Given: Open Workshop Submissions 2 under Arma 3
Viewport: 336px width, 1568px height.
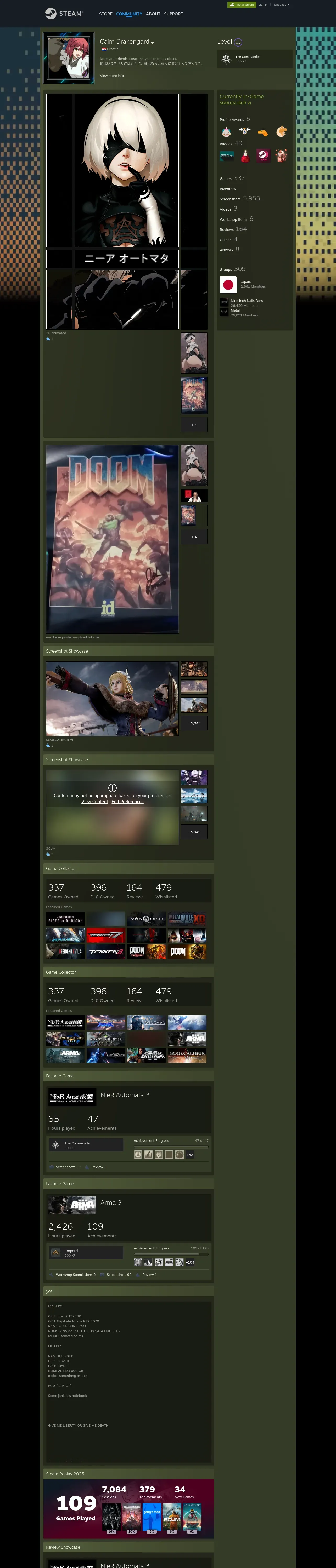Looking at the screenshot, I should 76,1275.
